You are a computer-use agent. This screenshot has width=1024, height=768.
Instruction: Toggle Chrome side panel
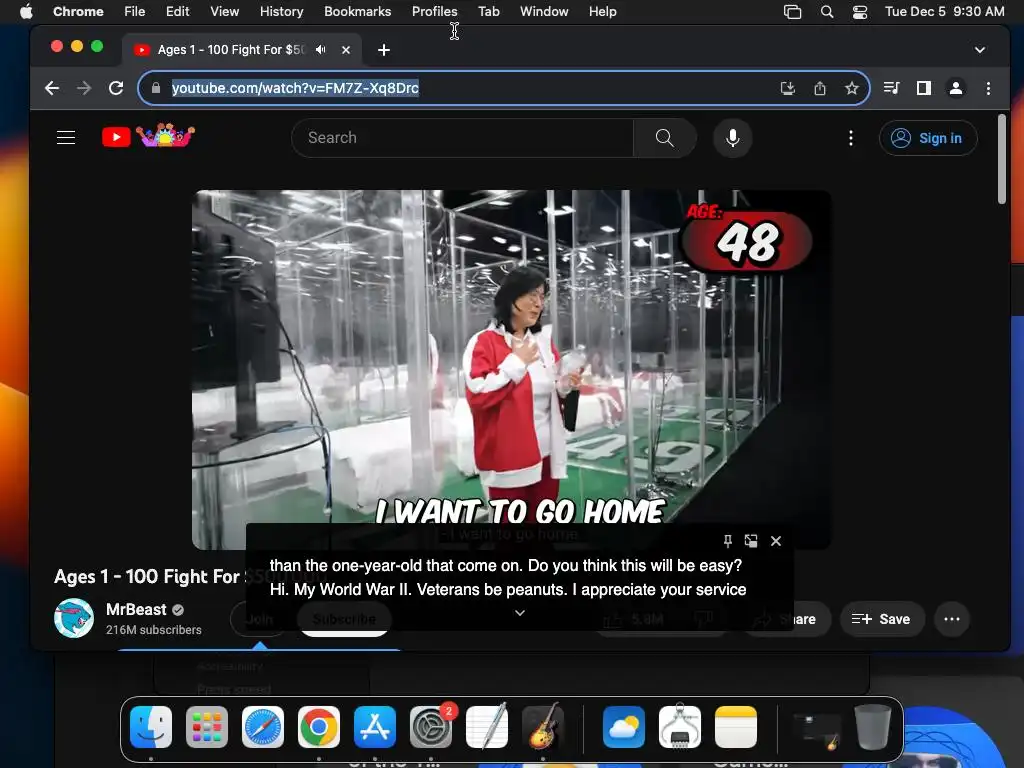[923, 88]
